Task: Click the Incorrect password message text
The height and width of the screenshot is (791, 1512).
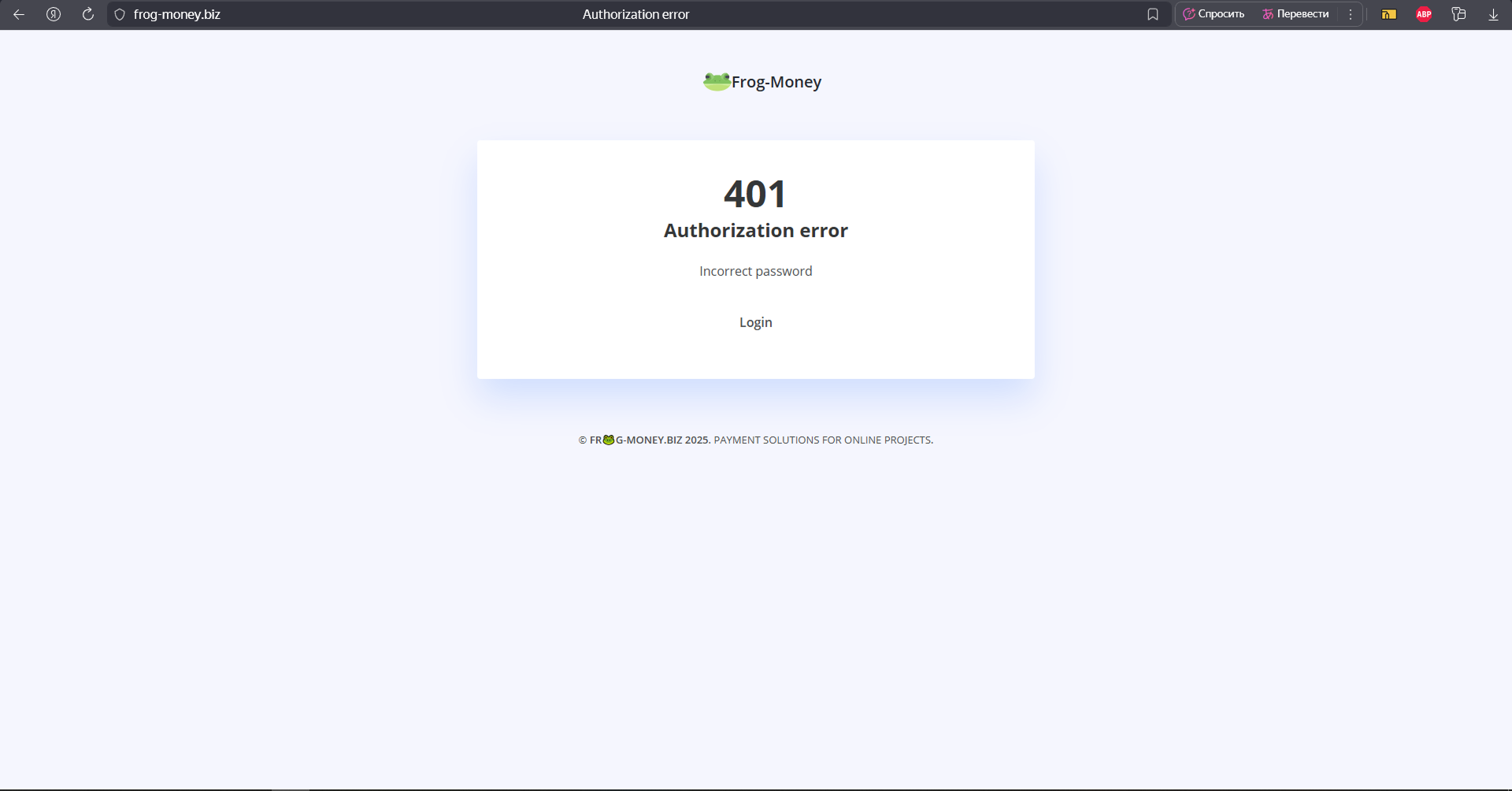Action: click(755, 271)
